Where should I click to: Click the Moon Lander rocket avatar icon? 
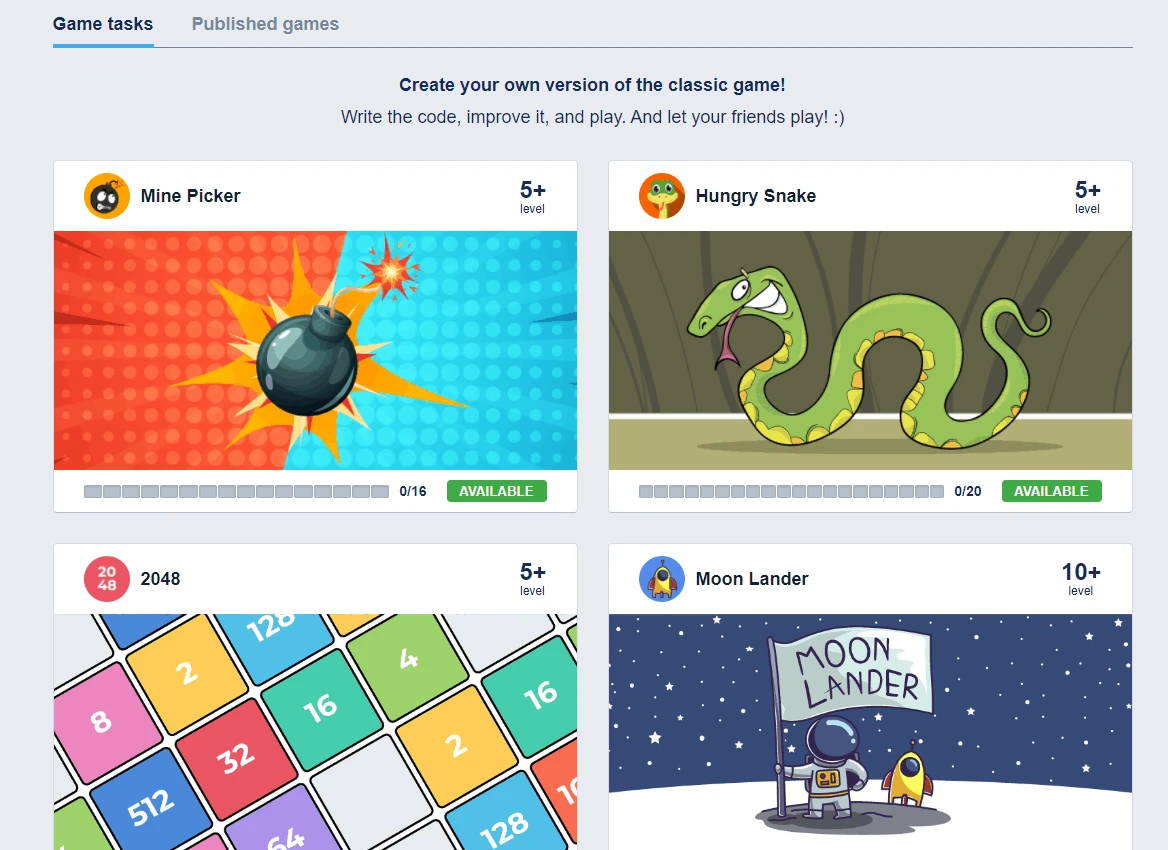(662, 579)
